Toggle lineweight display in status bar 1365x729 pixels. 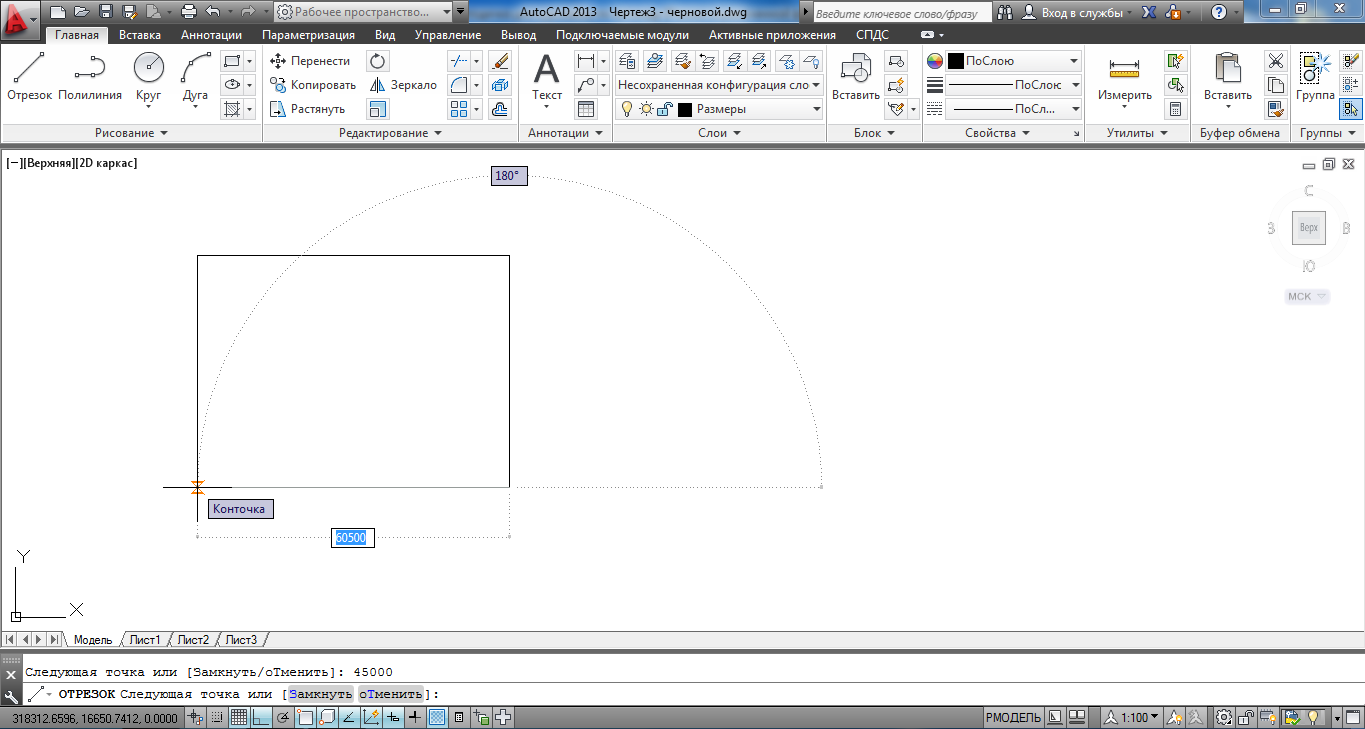pyautogui.click(x=415, y=717)
